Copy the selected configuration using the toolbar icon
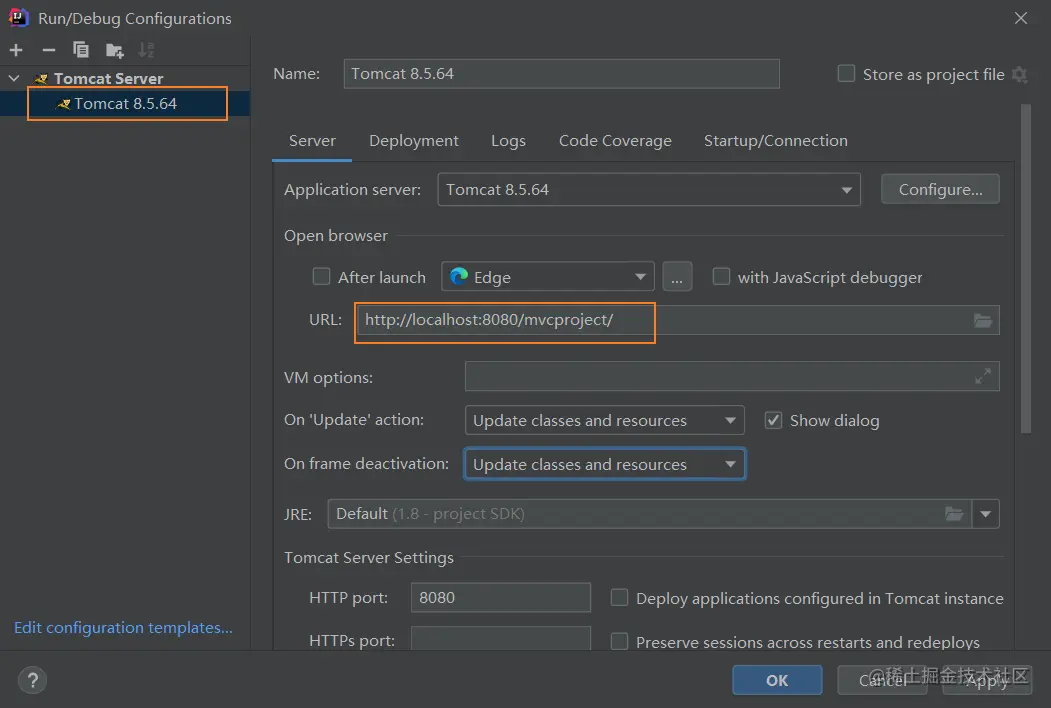This screenshot has height=708, width=1051. (80, 50)
